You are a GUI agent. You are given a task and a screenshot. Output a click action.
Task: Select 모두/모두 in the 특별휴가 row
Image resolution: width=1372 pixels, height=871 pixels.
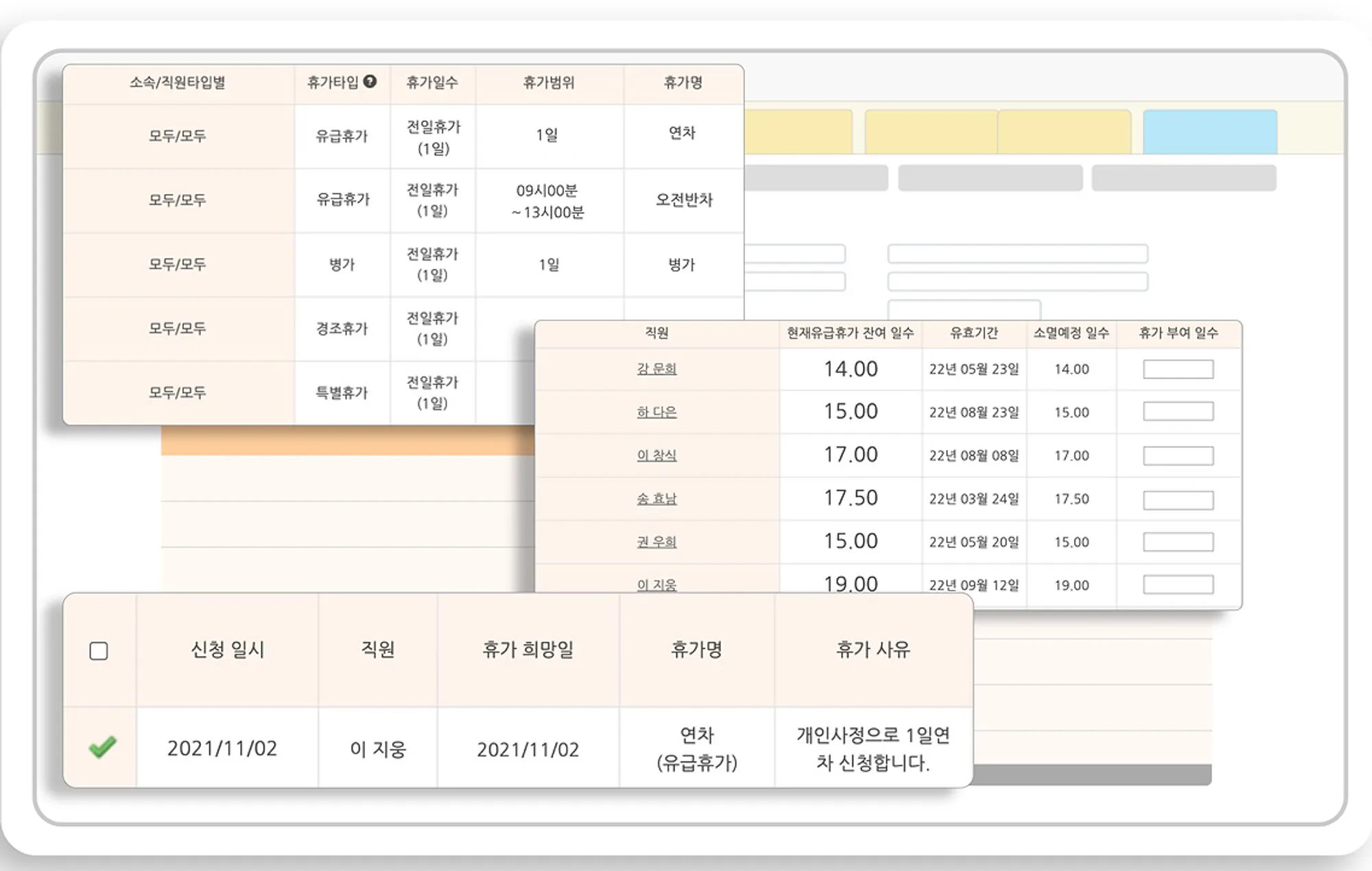click(x=178, y=393)
